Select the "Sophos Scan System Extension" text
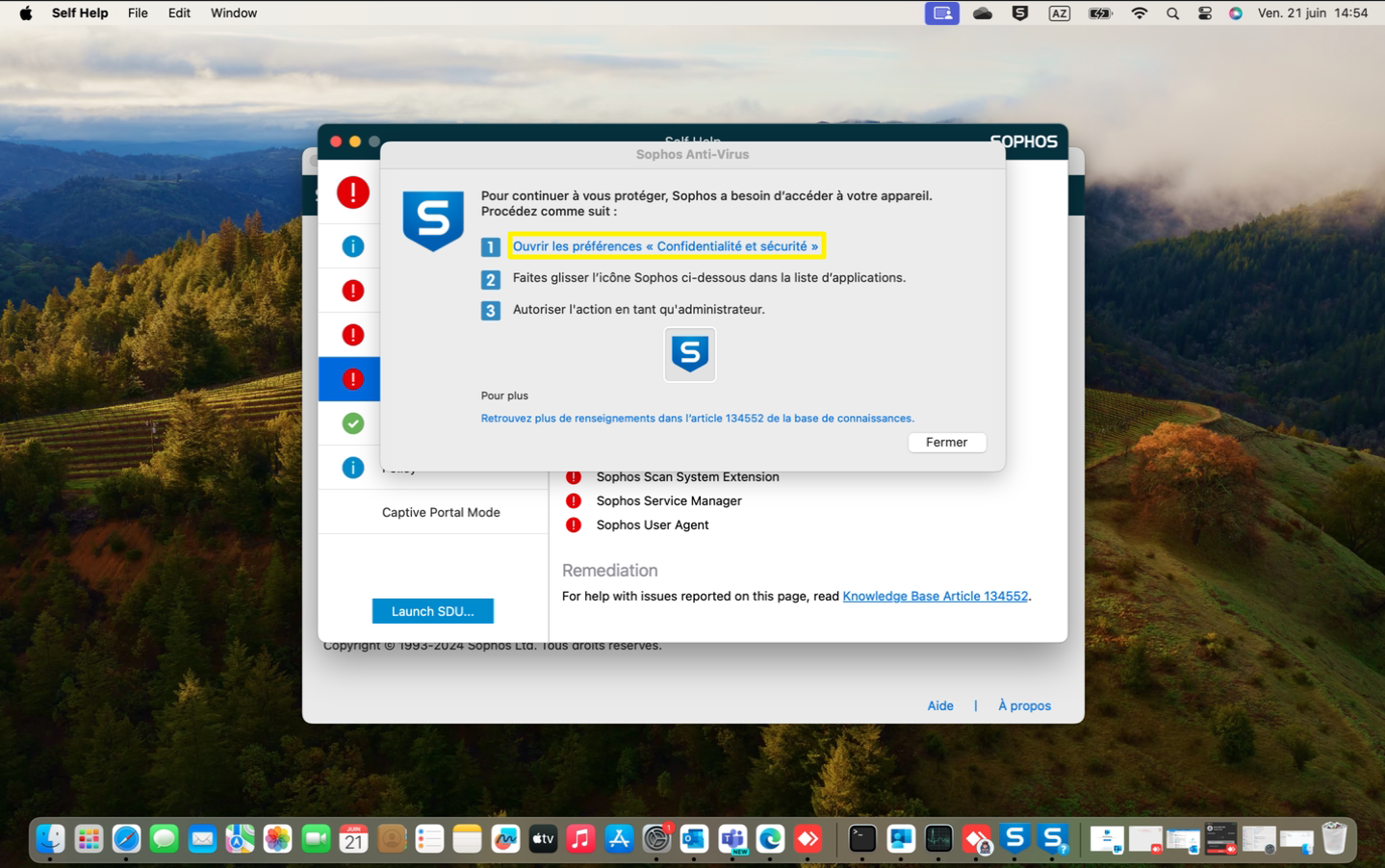 click(x=687, y=477)
